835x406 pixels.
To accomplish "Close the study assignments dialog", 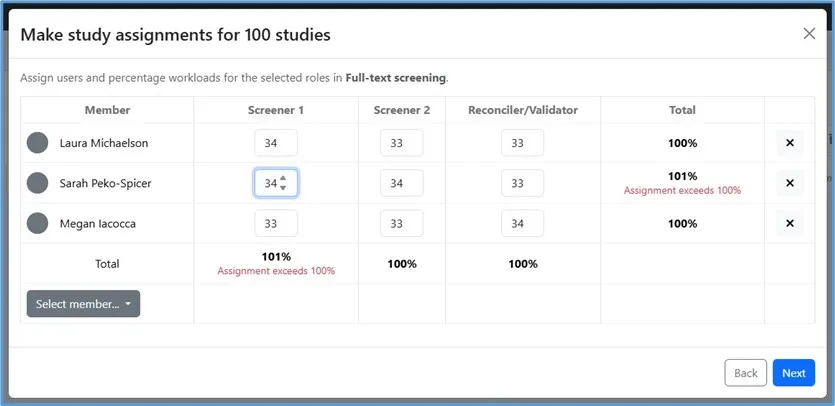I will (x=809, y=34).
